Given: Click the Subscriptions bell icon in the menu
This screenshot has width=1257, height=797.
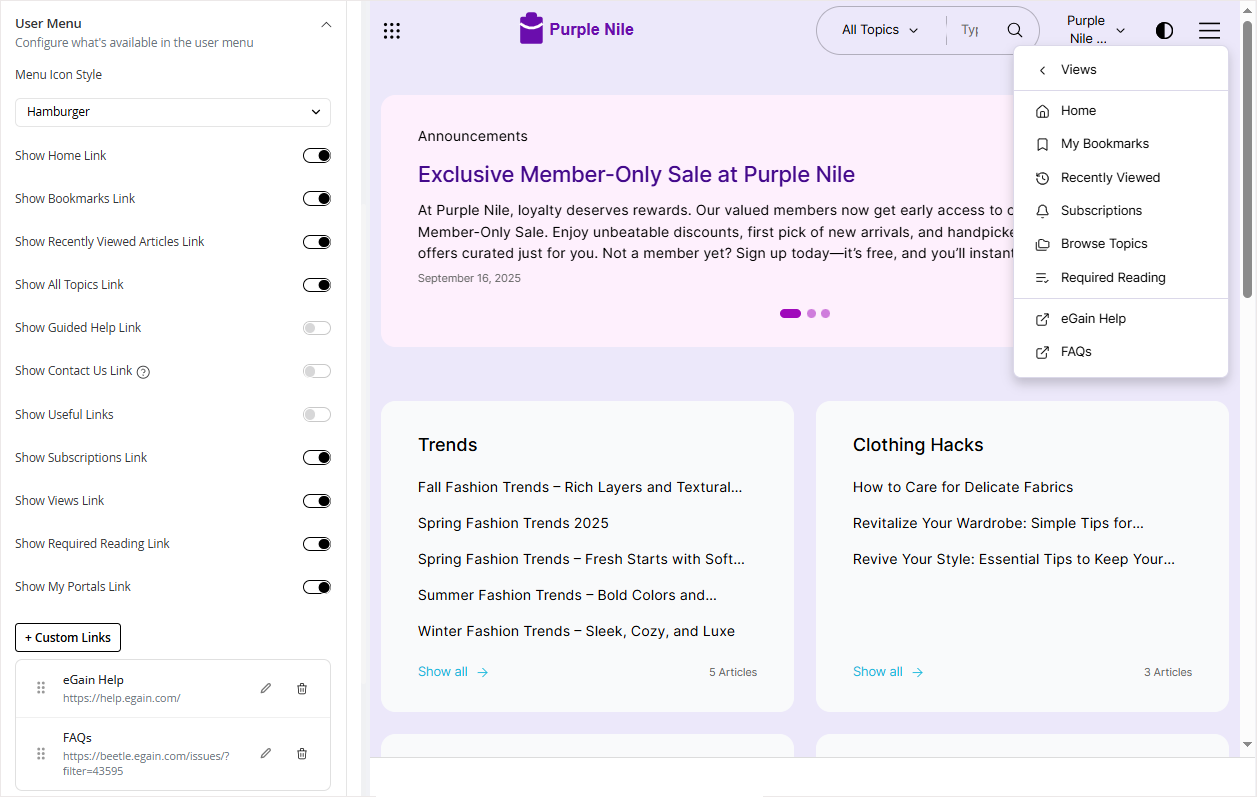Looking at the screenshot, I should point(1041,210).
